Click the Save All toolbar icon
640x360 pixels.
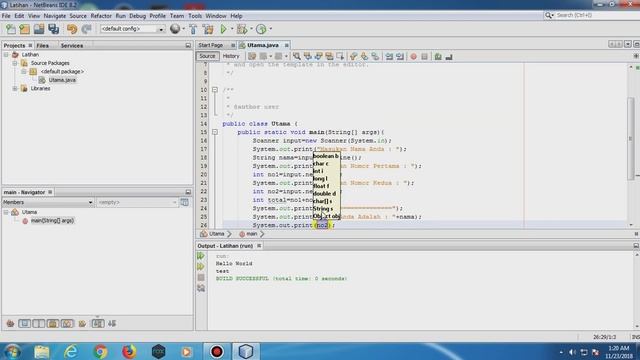53,29
